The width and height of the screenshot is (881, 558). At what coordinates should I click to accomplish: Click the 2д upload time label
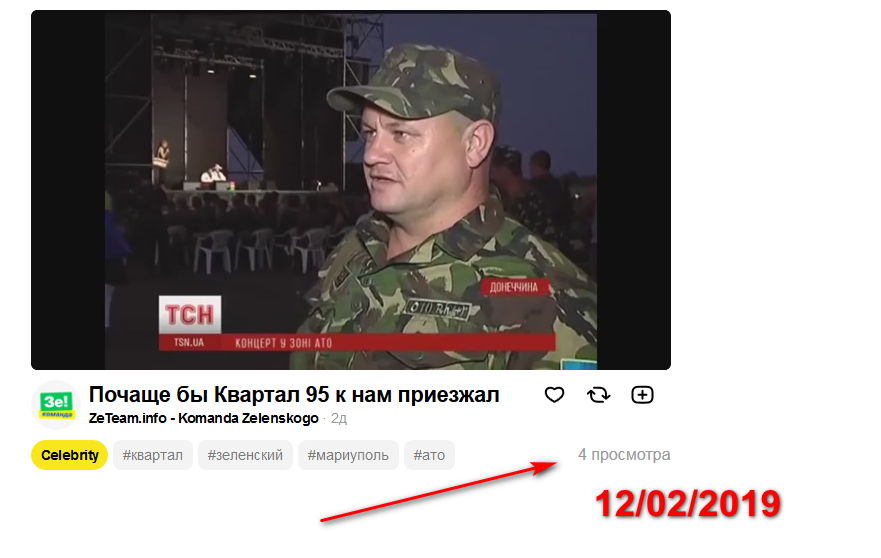(x=339, y=419)
